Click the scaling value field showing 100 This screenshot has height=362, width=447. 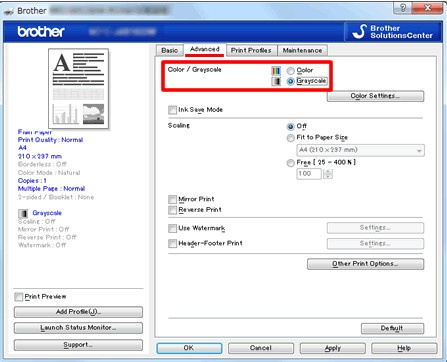(309, 174)
